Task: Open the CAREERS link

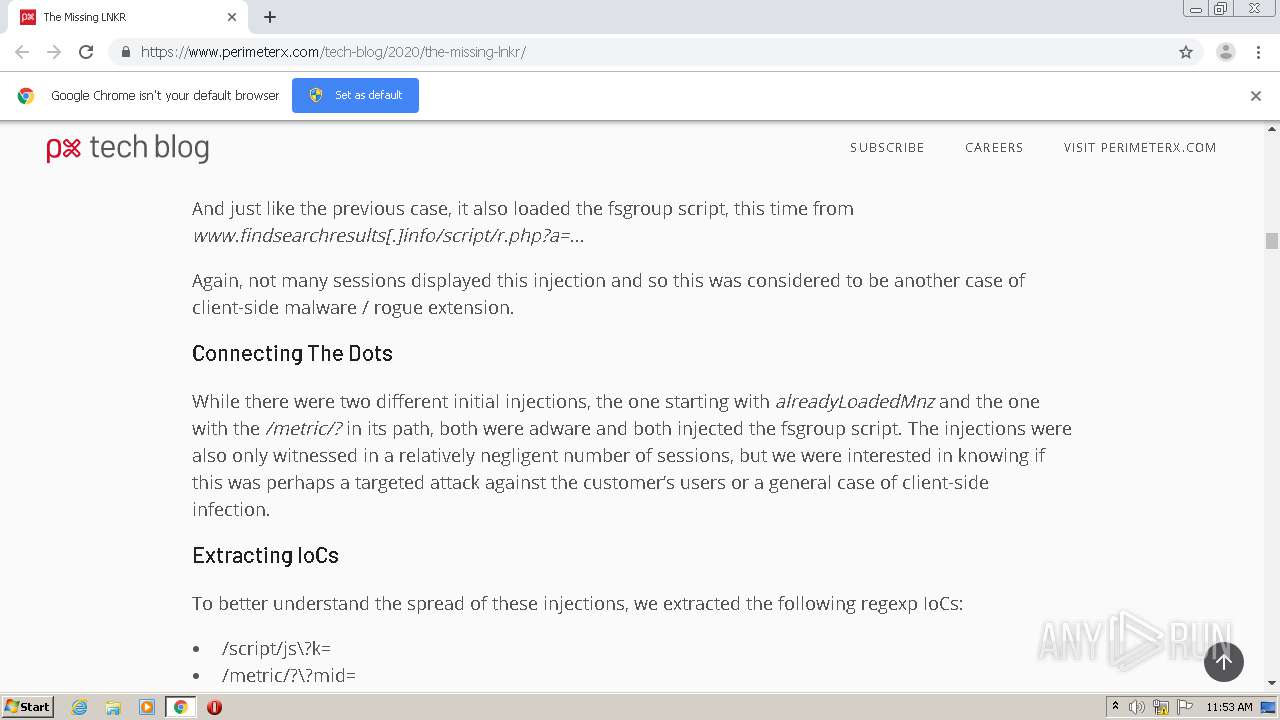Action: coord(994,147)
